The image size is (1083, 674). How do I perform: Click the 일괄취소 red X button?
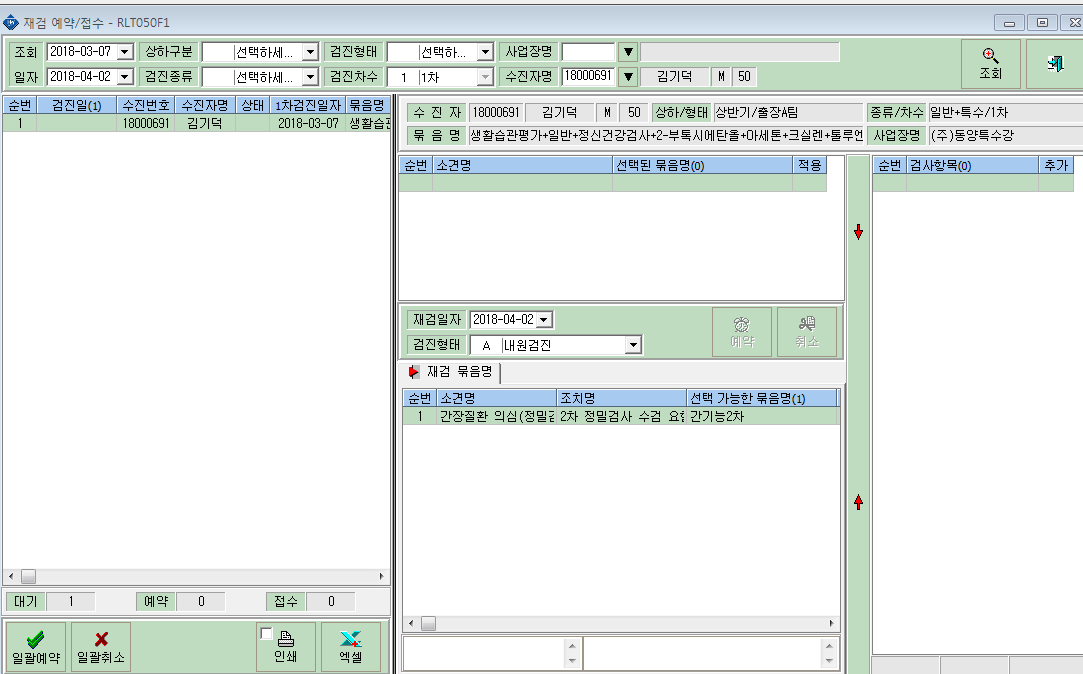pos(101,646)
